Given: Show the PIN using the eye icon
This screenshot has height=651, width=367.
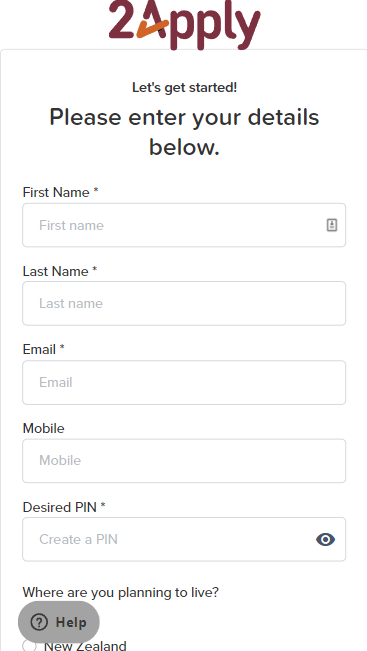Looking at the screenshot, I should (325, 539).
